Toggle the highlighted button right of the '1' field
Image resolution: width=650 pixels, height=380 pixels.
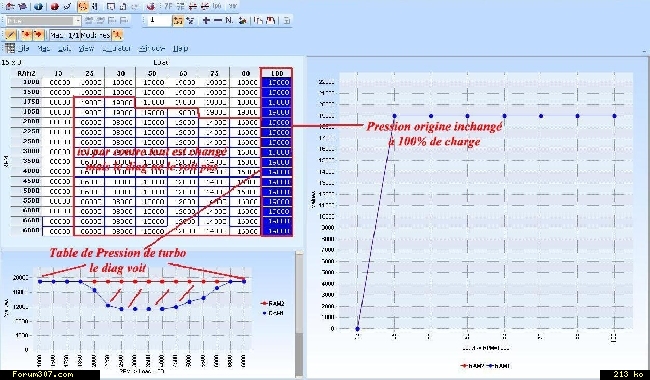tap(178, 20)
